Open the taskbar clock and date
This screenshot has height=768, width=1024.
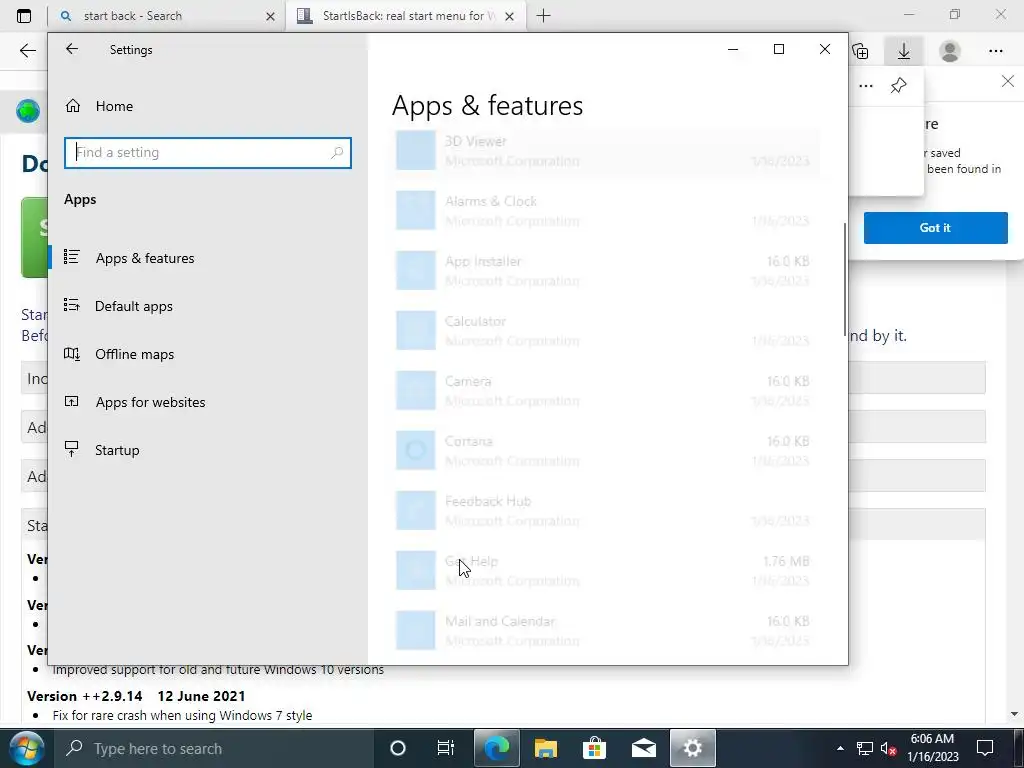(933, 748)
